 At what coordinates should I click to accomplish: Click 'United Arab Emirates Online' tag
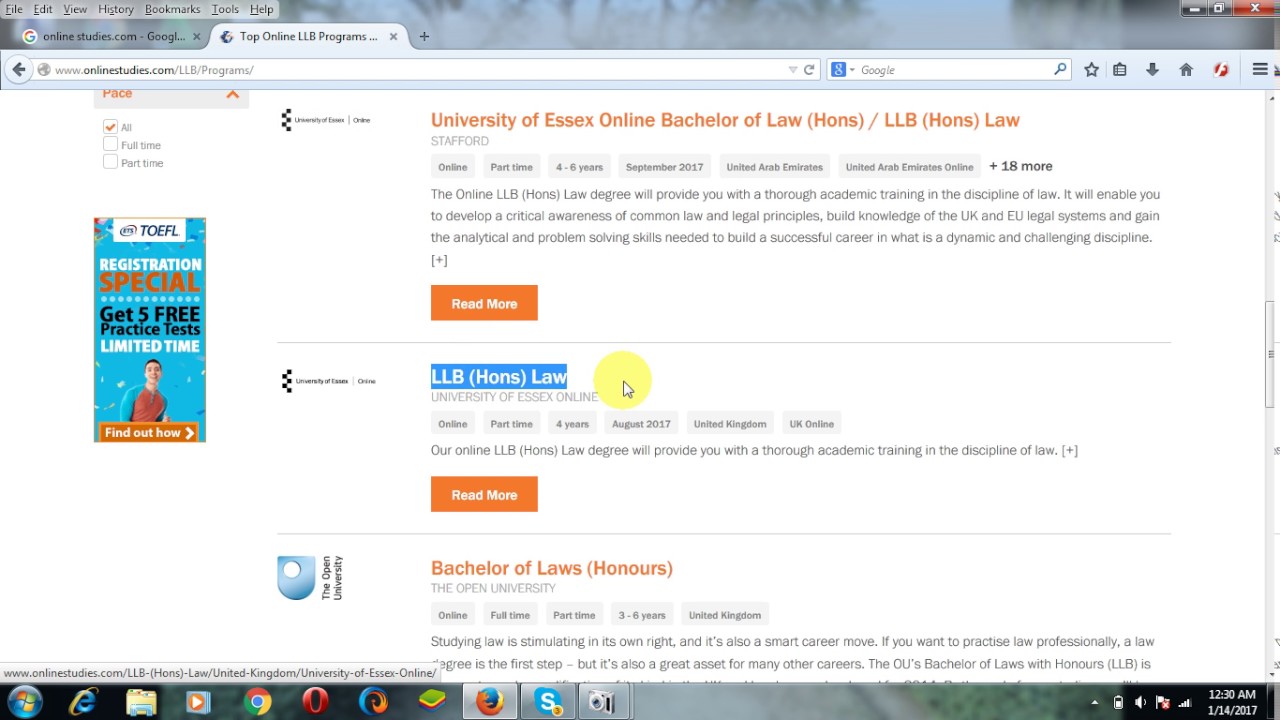click(909, 167)
